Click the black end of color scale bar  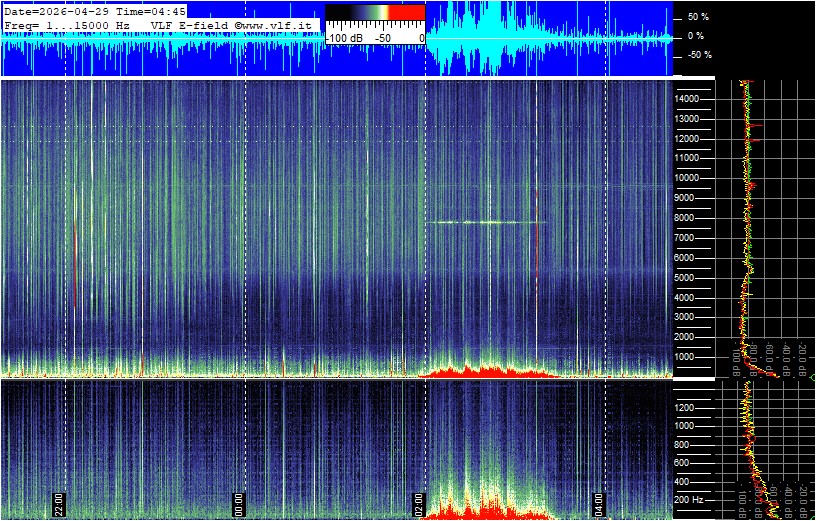click(338, 12)
